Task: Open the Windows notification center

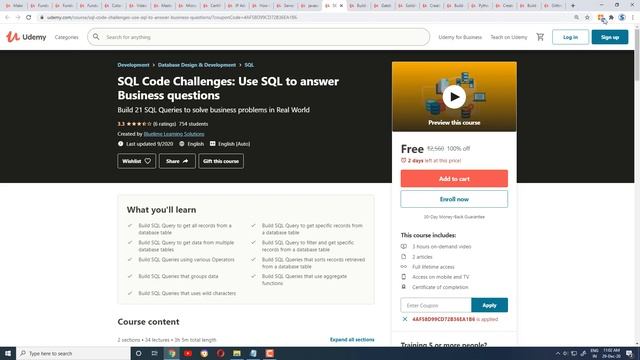Action: (x=630, y=353)
